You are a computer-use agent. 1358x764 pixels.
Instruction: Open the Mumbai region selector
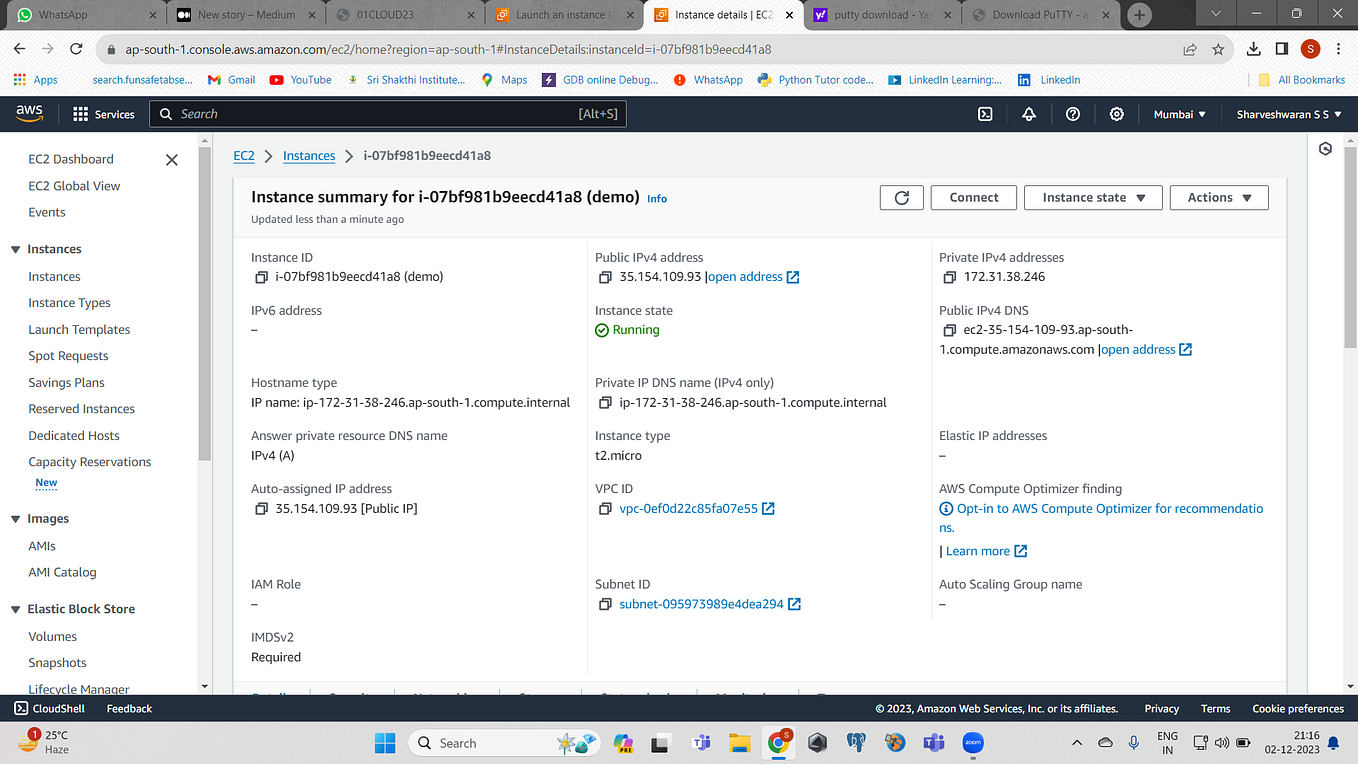point(1179,114)
